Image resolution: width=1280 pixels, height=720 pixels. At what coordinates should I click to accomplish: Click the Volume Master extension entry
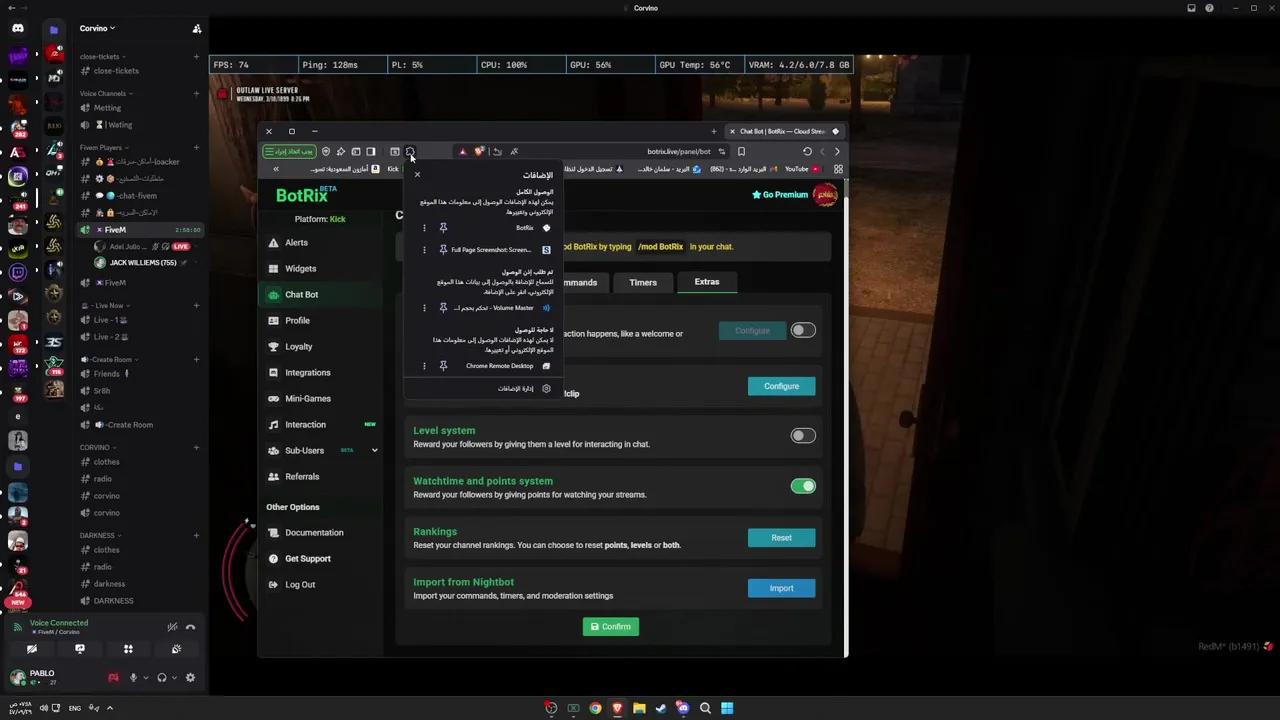502,308
